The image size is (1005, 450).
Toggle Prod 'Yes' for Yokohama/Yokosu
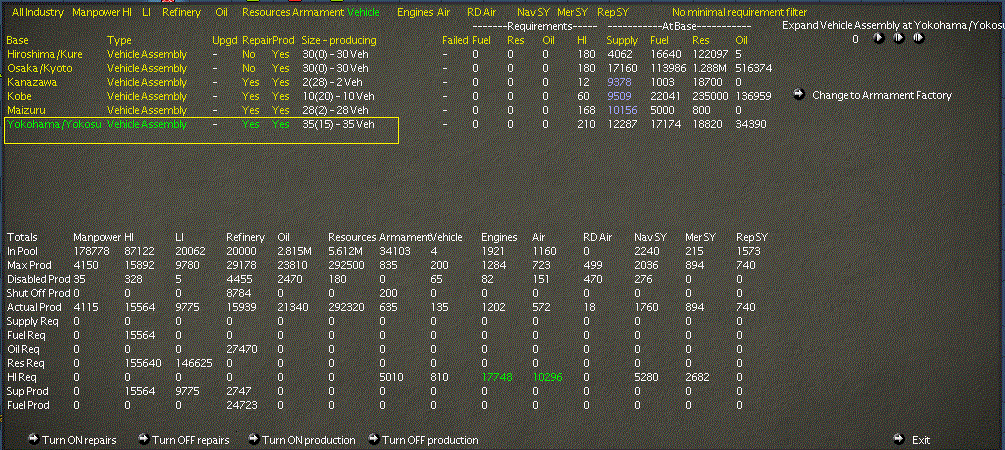coord(281,124)
